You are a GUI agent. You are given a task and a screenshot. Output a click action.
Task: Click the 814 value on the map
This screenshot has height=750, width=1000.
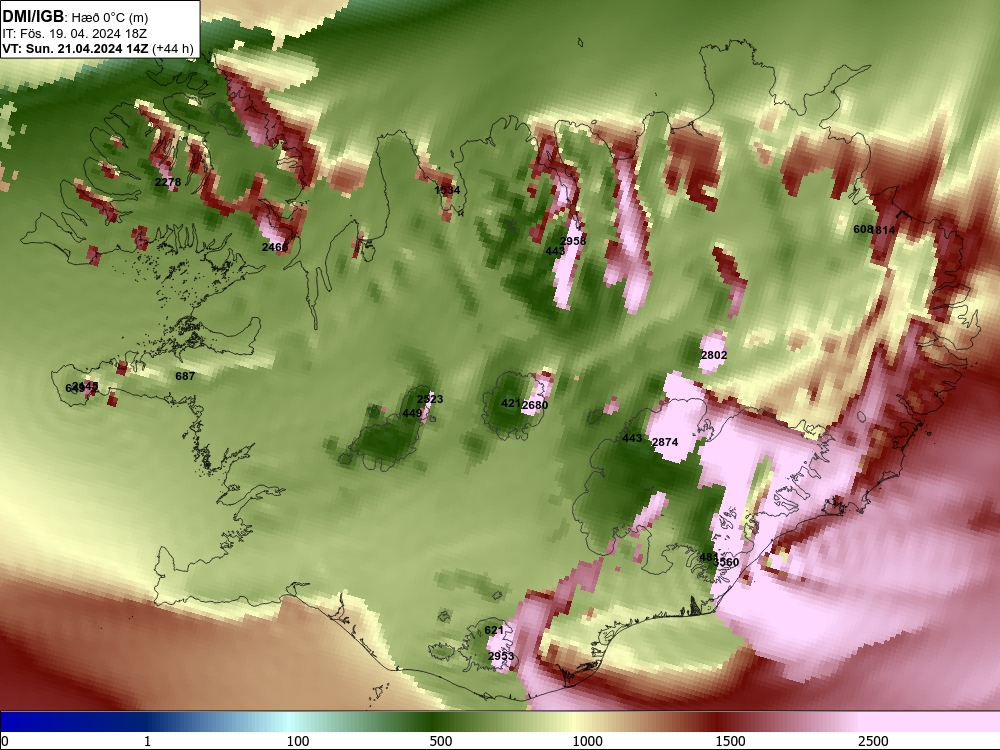(885, 230)
